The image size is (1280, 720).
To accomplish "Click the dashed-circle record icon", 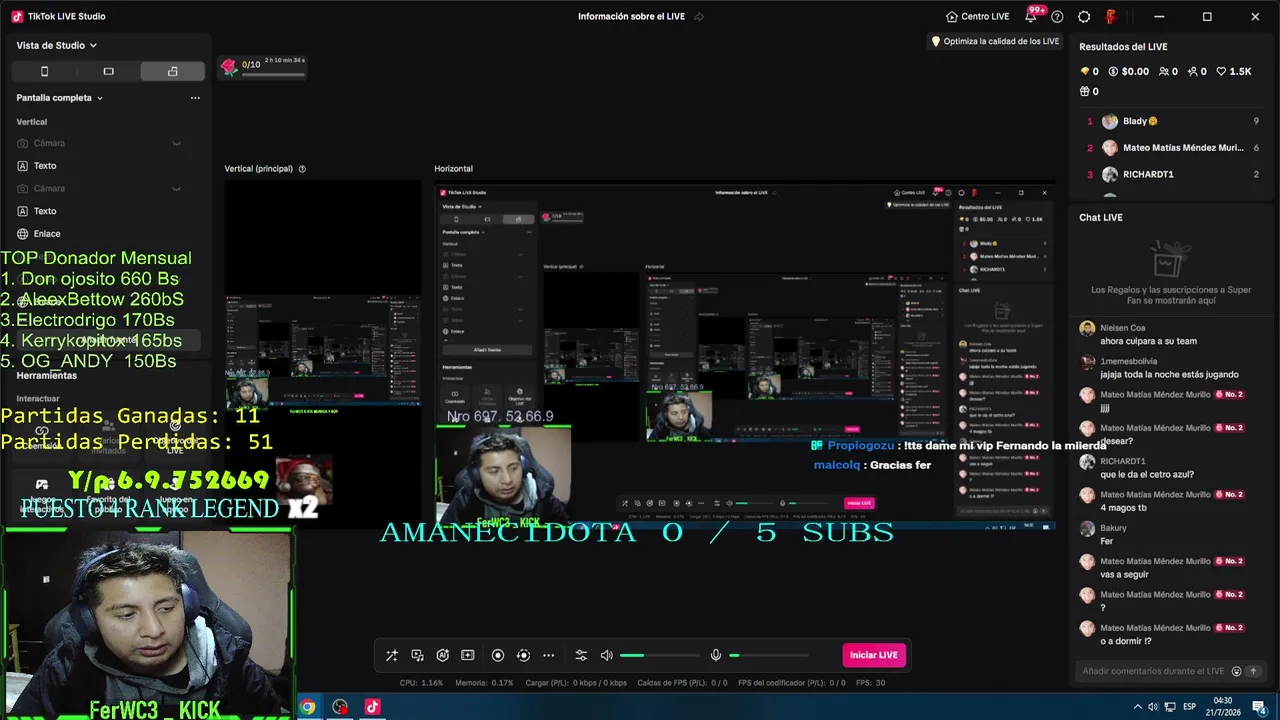I will tap(523, 655).
